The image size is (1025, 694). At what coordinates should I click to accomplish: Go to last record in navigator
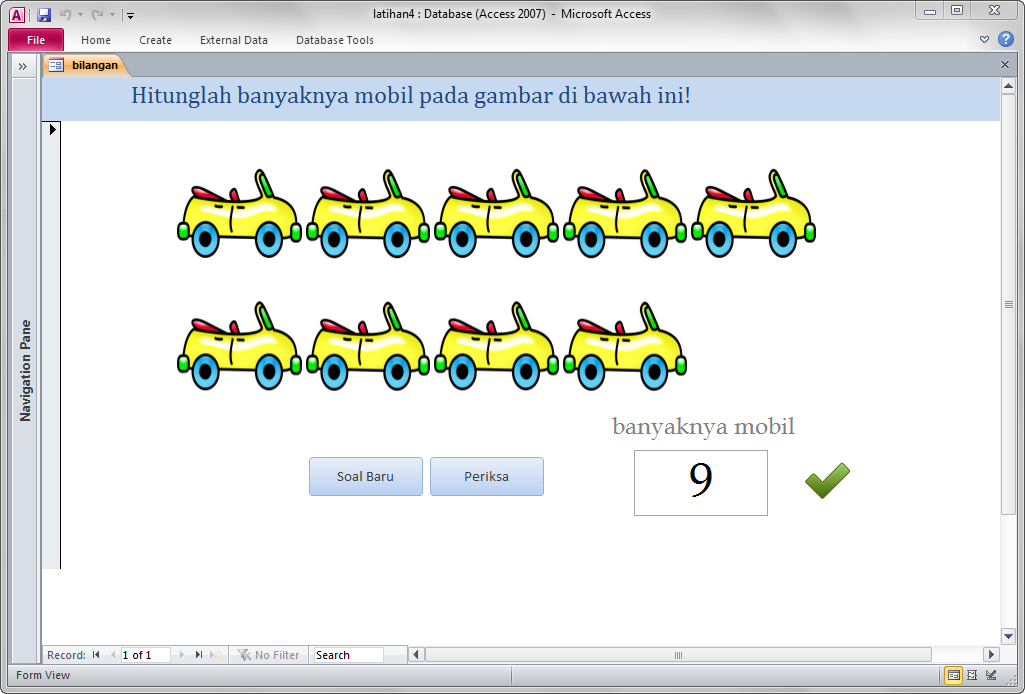click(199, 655)
